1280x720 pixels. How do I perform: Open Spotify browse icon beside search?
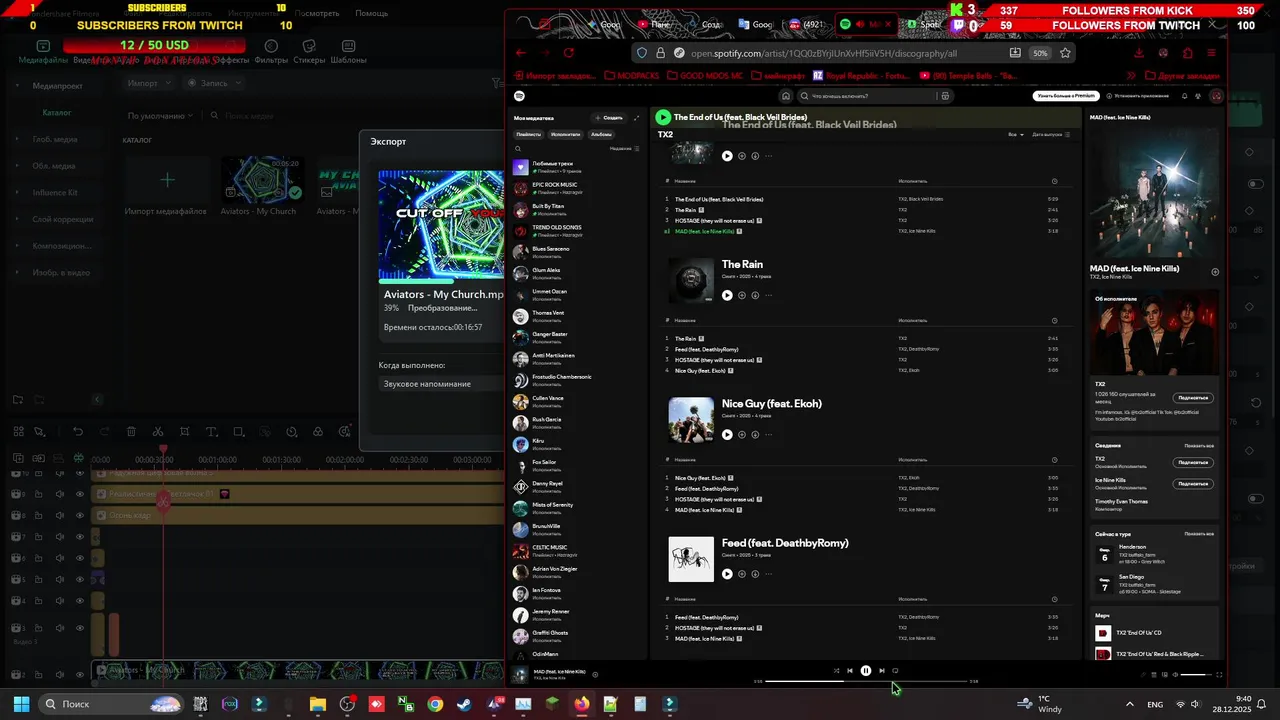(x=944, y=96)
